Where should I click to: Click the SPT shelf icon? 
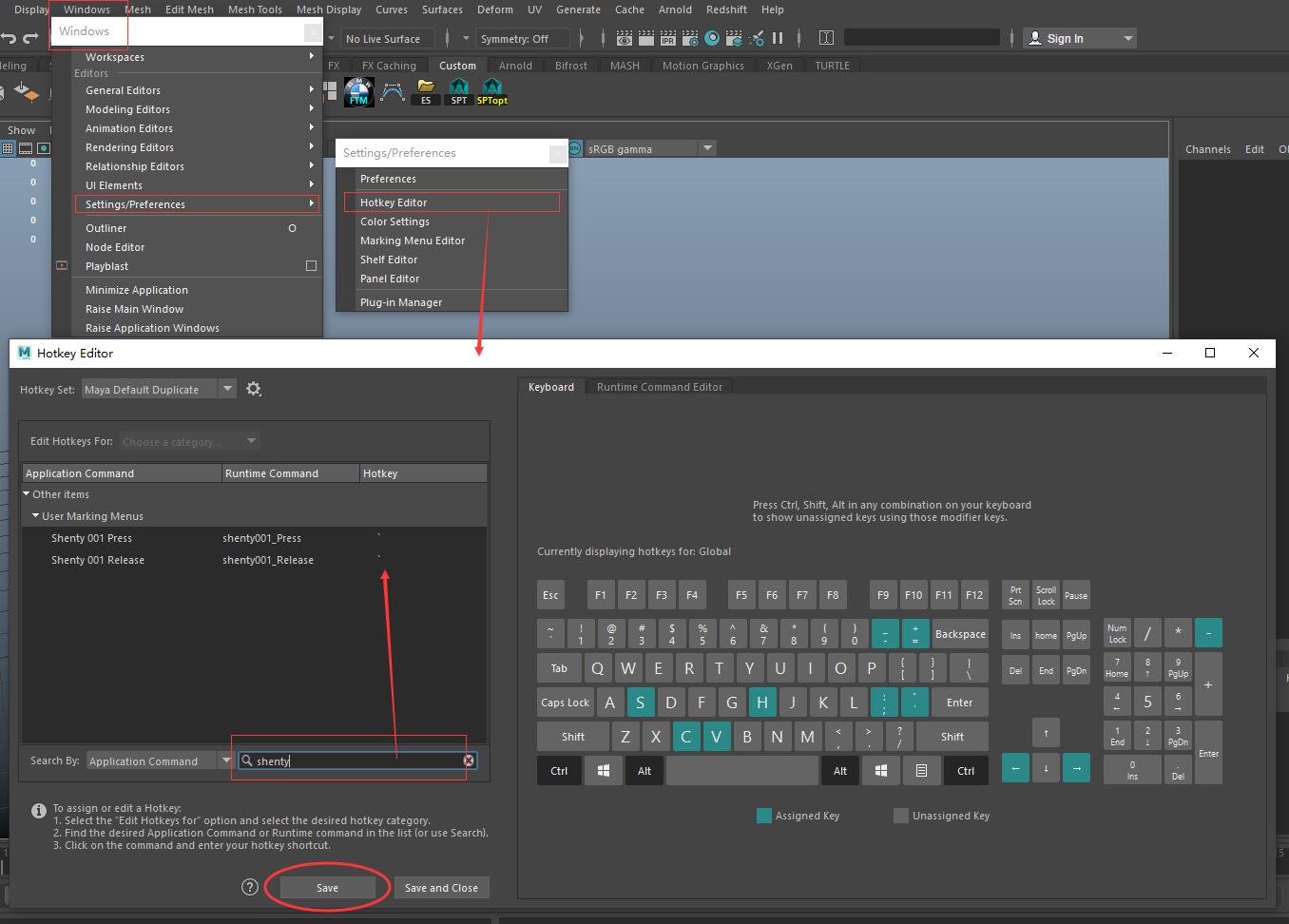click(458, 91)
